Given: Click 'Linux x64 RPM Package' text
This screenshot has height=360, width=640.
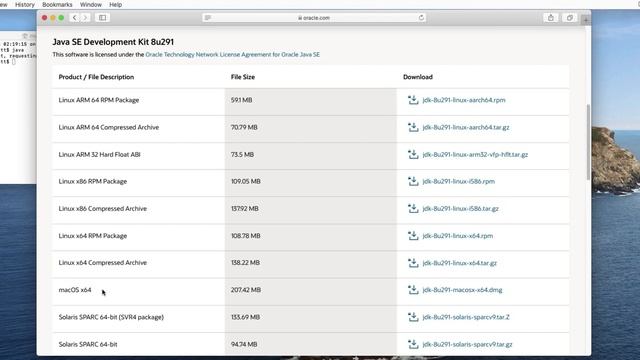Looking at the screenshot, I should (x=93, y=236).
